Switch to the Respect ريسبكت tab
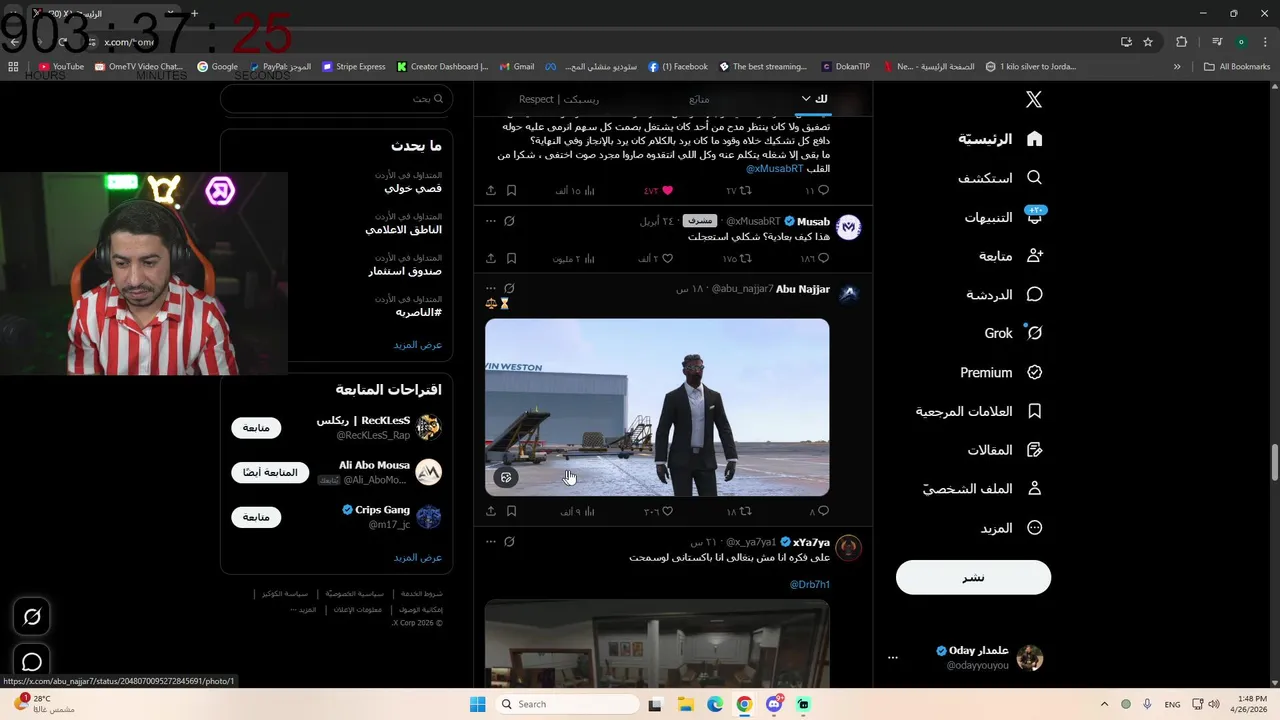This screenshot has height=720, width=1280. click(x=559, y=99)
